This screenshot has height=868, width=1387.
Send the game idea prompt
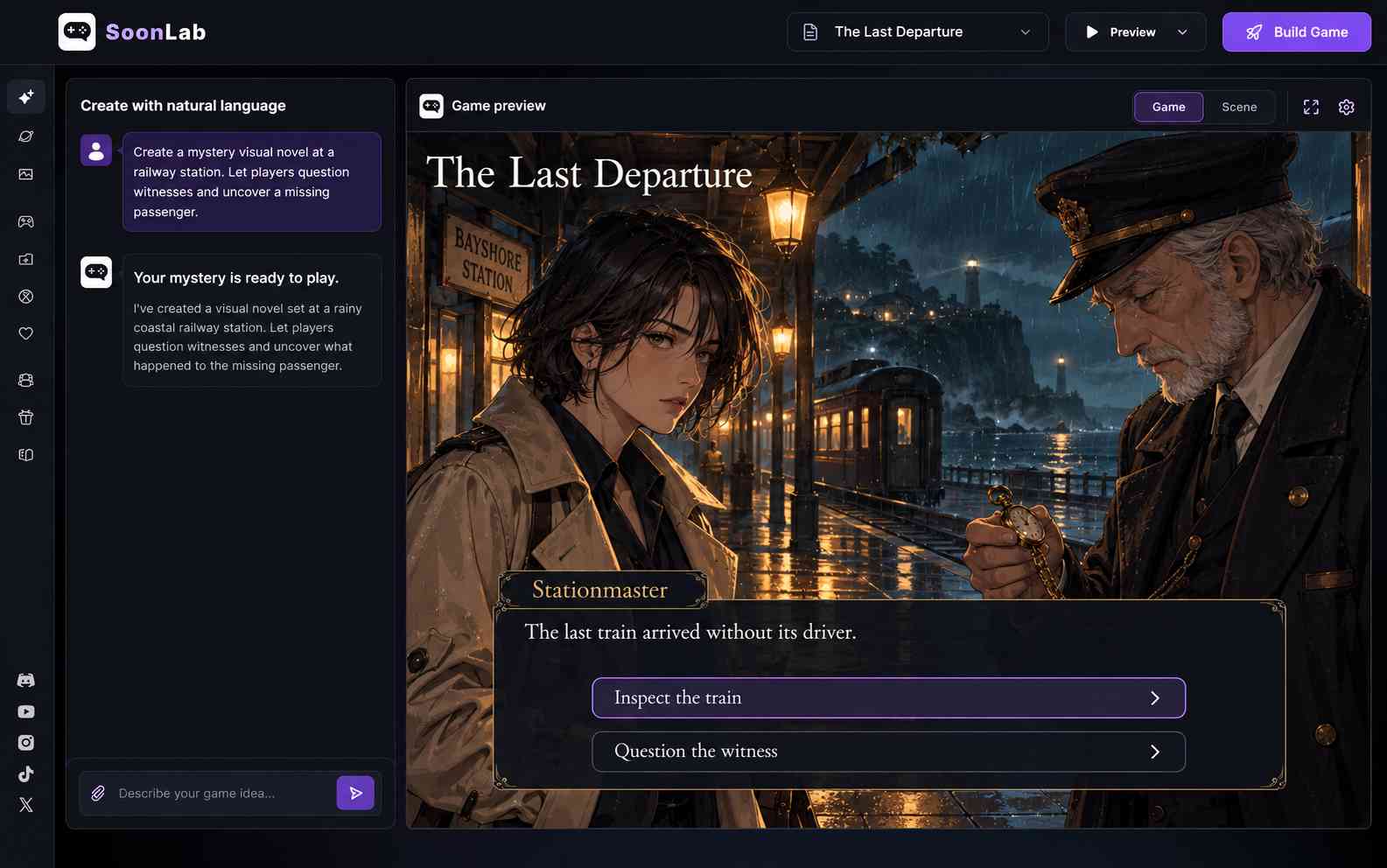tap(355, 793)
